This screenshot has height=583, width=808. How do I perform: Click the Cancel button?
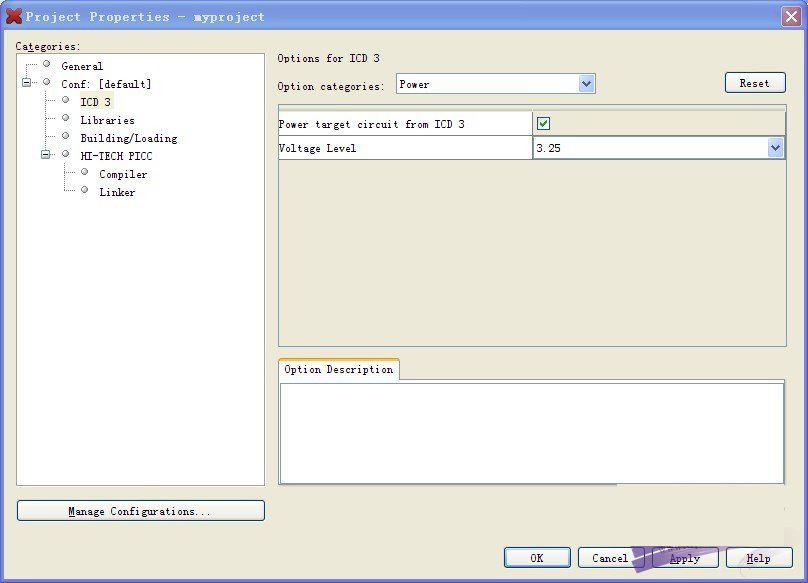point(611,558)
